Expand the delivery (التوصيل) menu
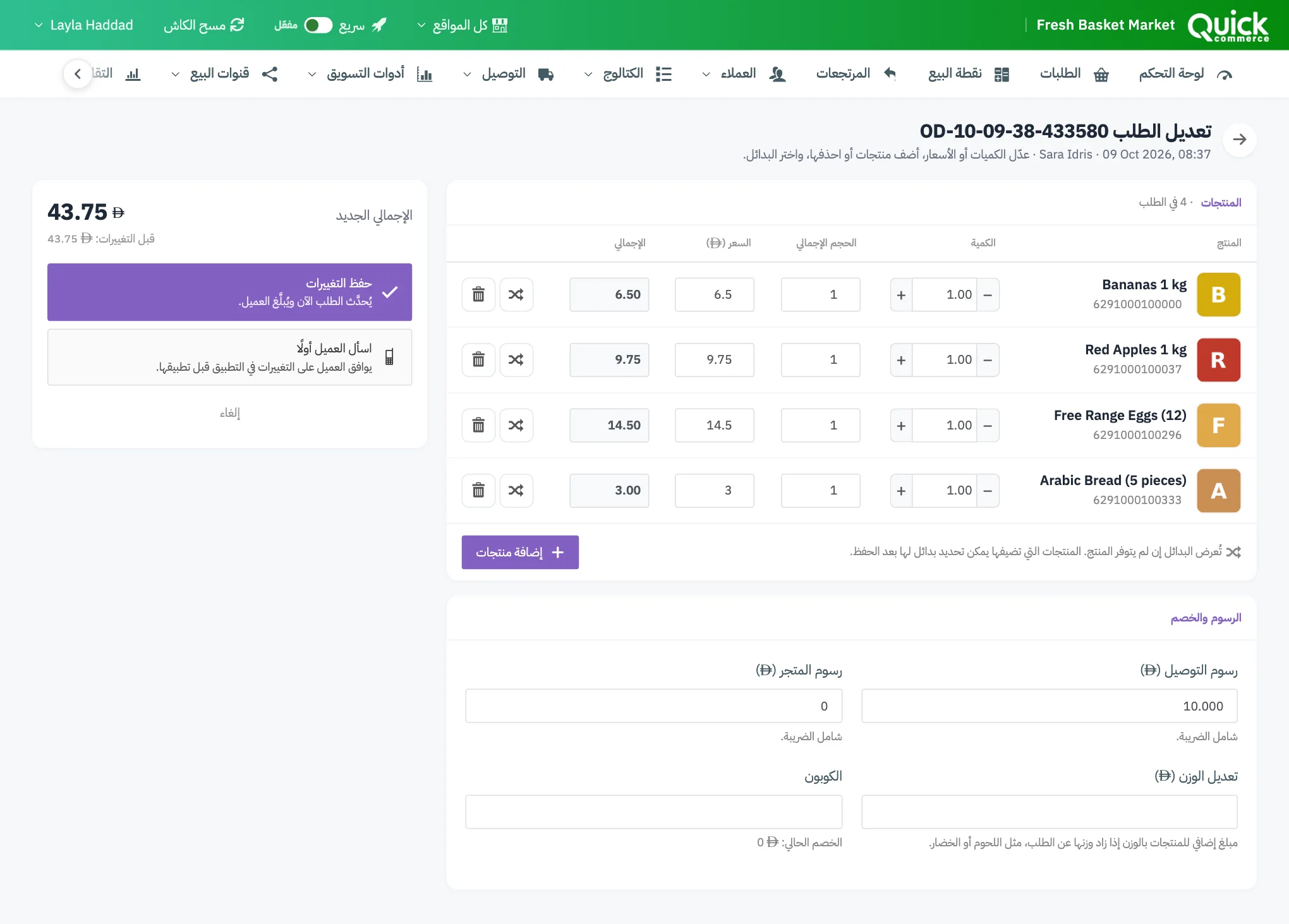This screenshot has width=1289, height=924. pyautogui.click(x=509, y=74)
